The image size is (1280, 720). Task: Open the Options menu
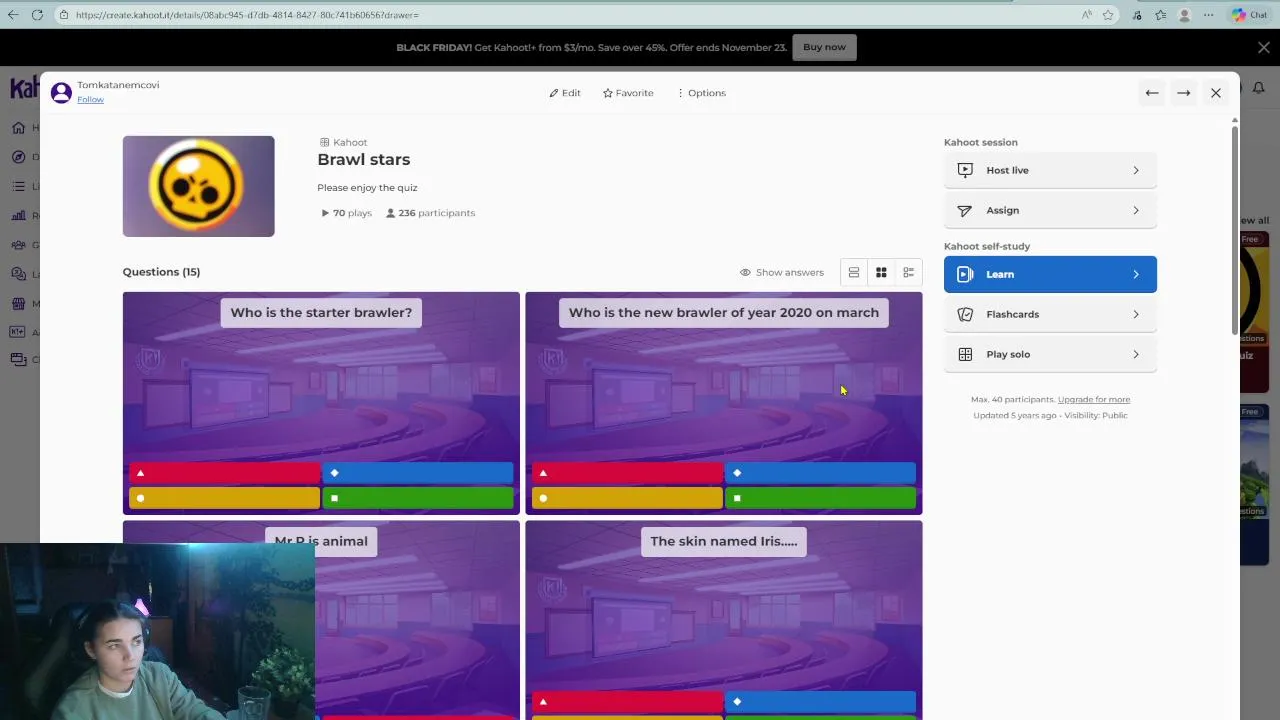[x=701, y=93]
